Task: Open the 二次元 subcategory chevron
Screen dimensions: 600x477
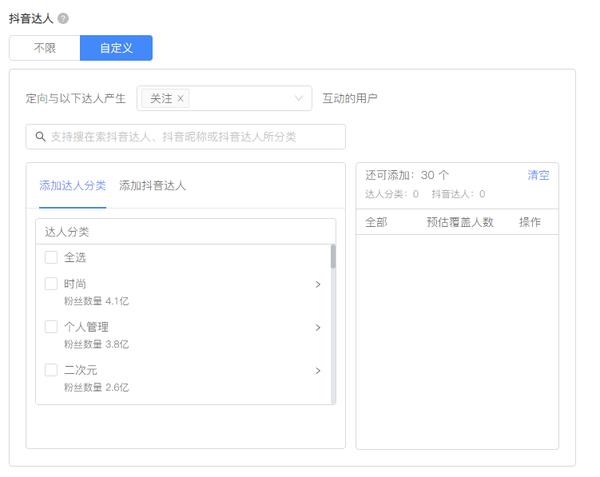Action: pyautogui.click(x=318, y=370)
